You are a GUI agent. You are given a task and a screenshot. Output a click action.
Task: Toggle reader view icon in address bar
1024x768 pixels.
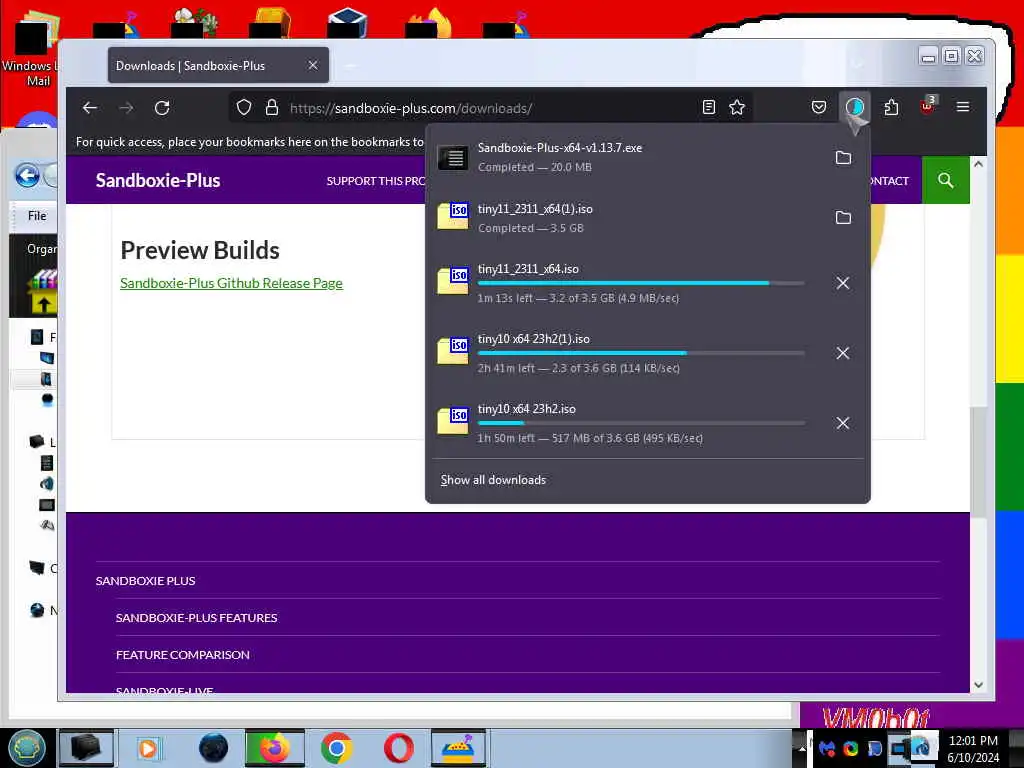(x=709, y=107)
